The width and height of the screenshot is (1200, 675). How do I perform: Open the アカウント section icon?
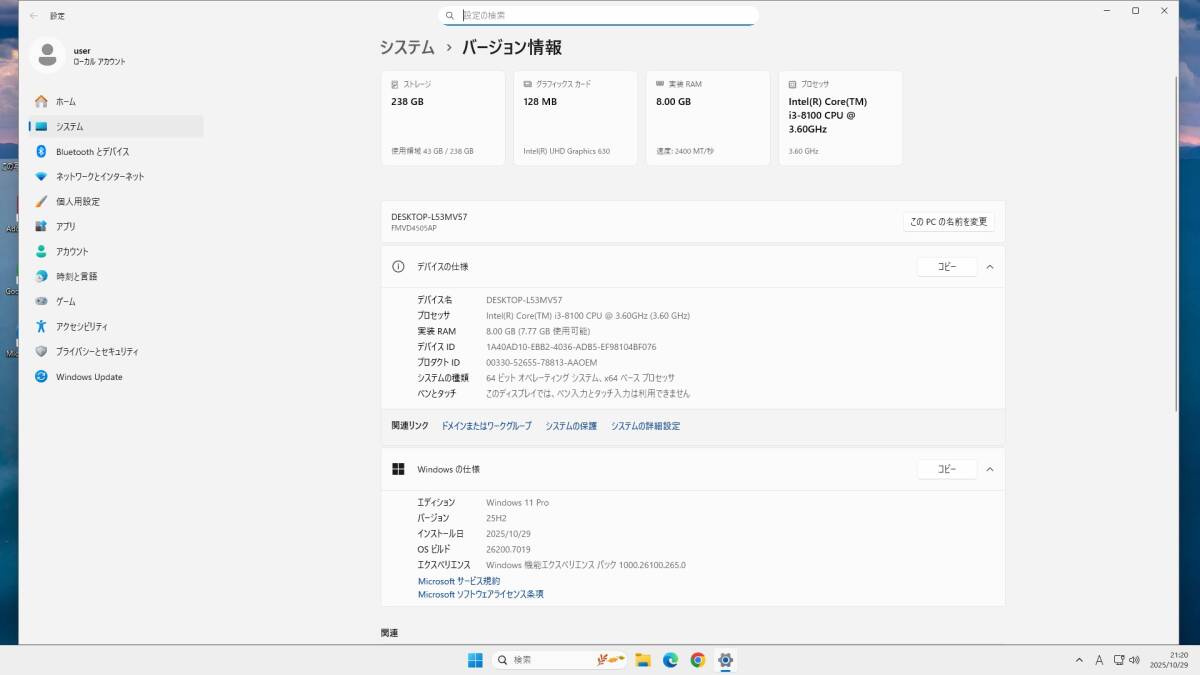pyautogui.click(x=41, y=252)
